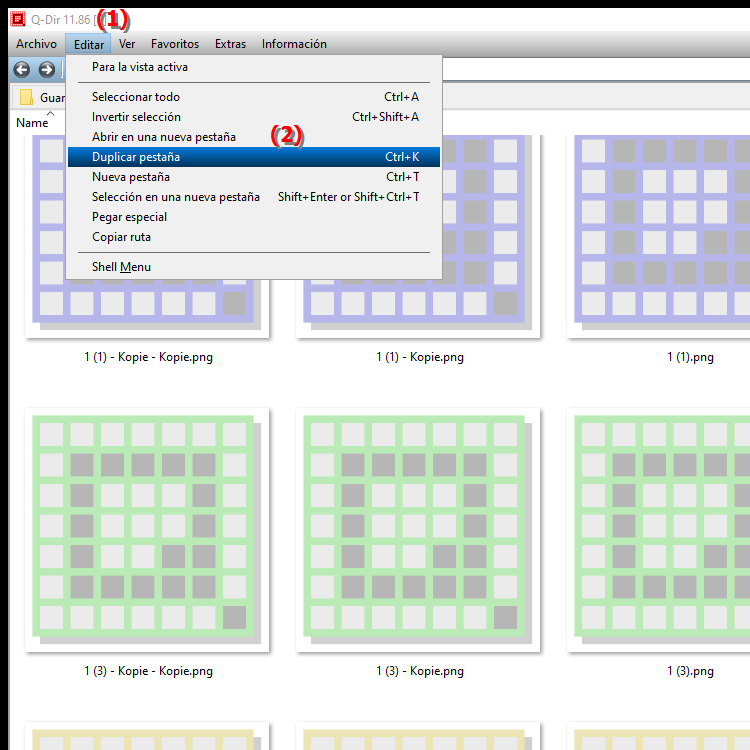The image size is (750, 750).
Task: Click Abrir en una nueva pestaña
Action: (254, 137)
